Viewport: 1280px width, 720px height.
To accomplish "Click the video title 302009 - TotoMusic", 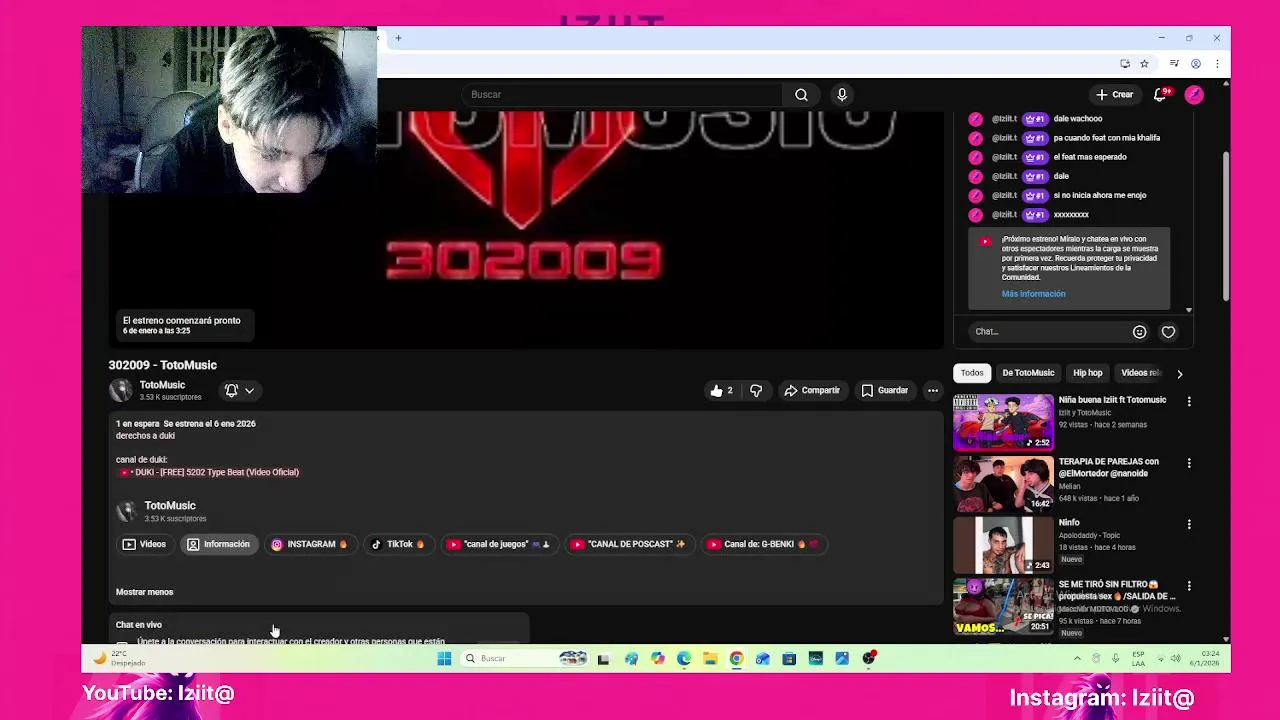I will [x=162, y=365].
